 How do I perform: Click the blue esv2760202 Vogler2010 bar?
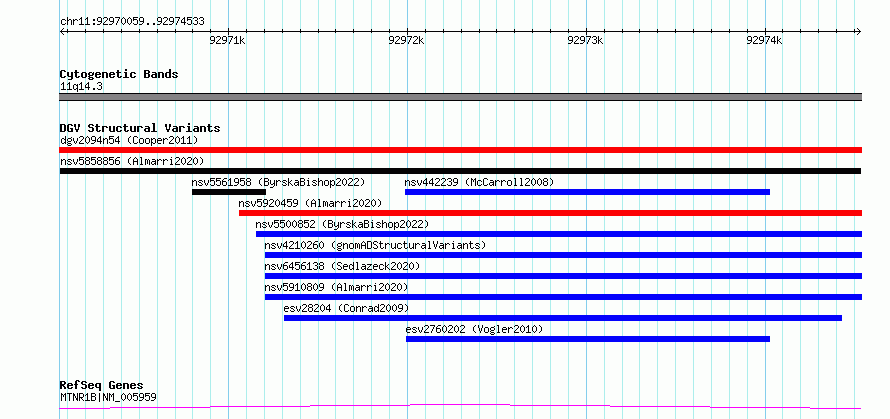click(x=588, y=339)
